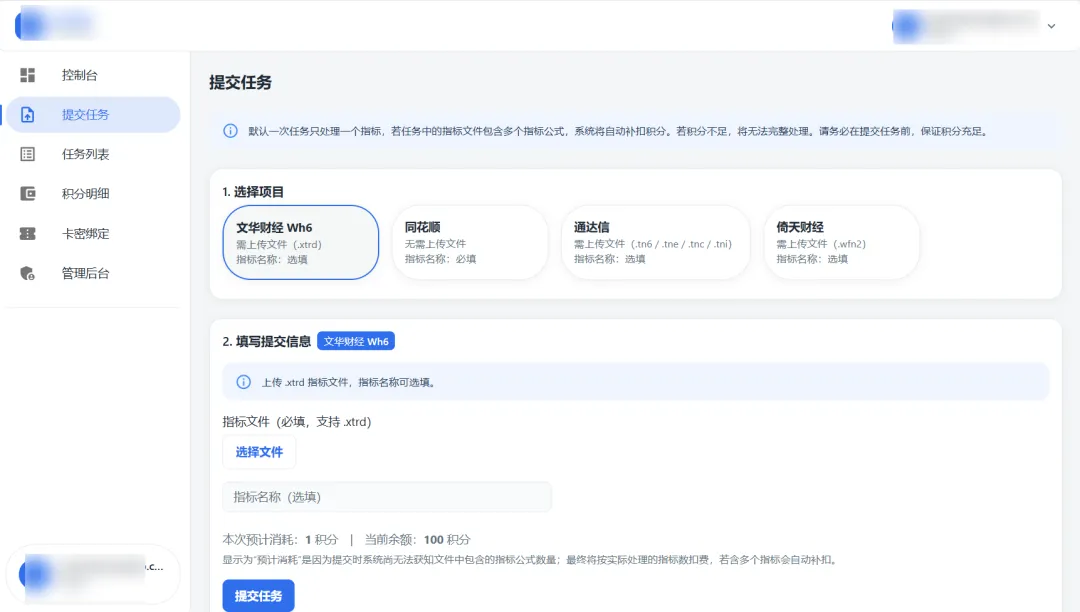Click the 积分明细 wallet icon

(28, 193)
